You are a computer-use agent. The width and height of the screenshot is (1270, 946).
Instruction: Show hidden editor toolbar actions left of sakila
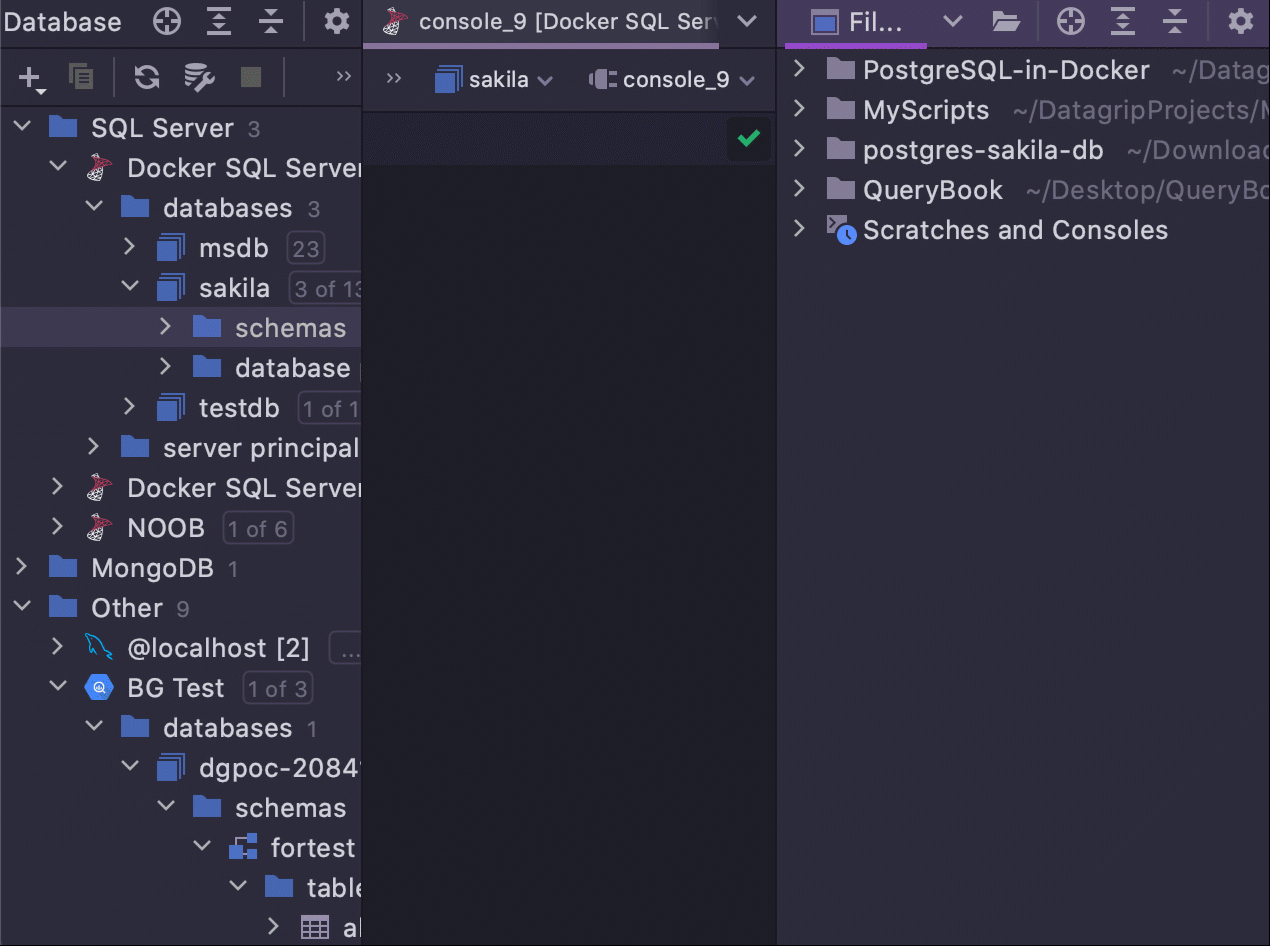coord(394,79)
